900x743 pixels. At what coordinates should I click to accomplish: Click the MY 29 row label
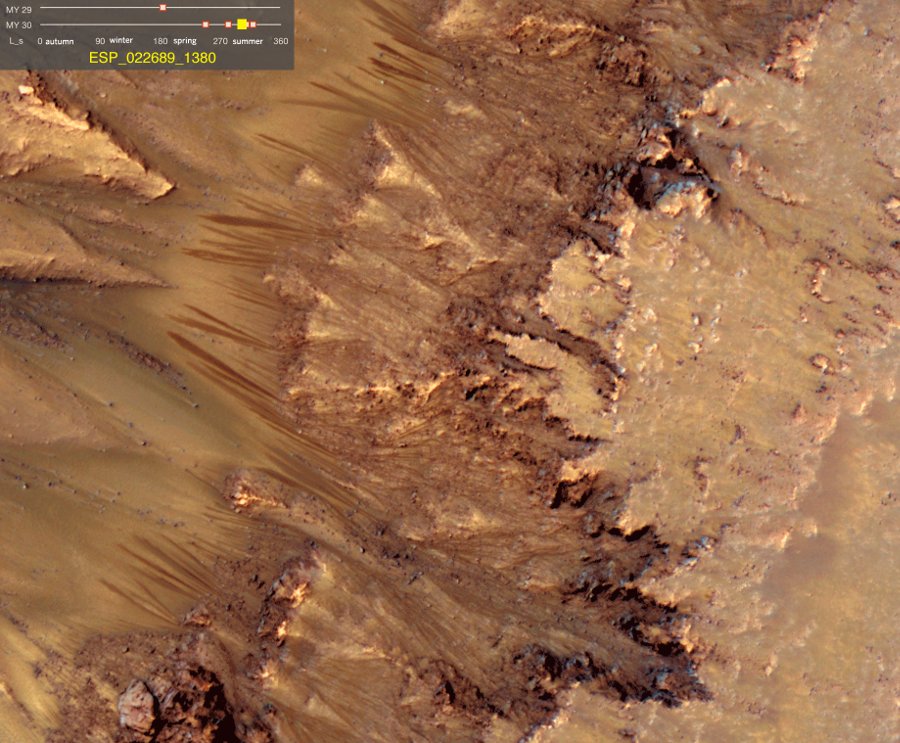[18, 9]
